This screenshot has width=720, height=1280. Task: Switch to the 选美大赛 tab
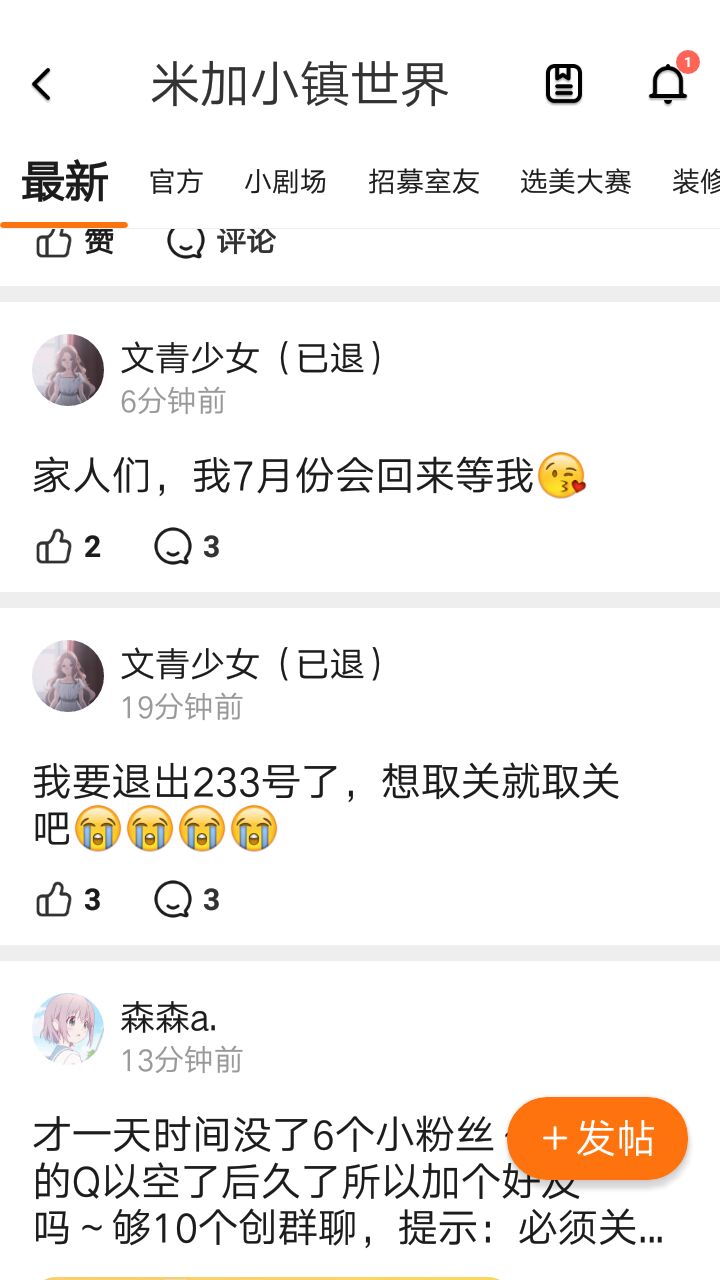576,182
